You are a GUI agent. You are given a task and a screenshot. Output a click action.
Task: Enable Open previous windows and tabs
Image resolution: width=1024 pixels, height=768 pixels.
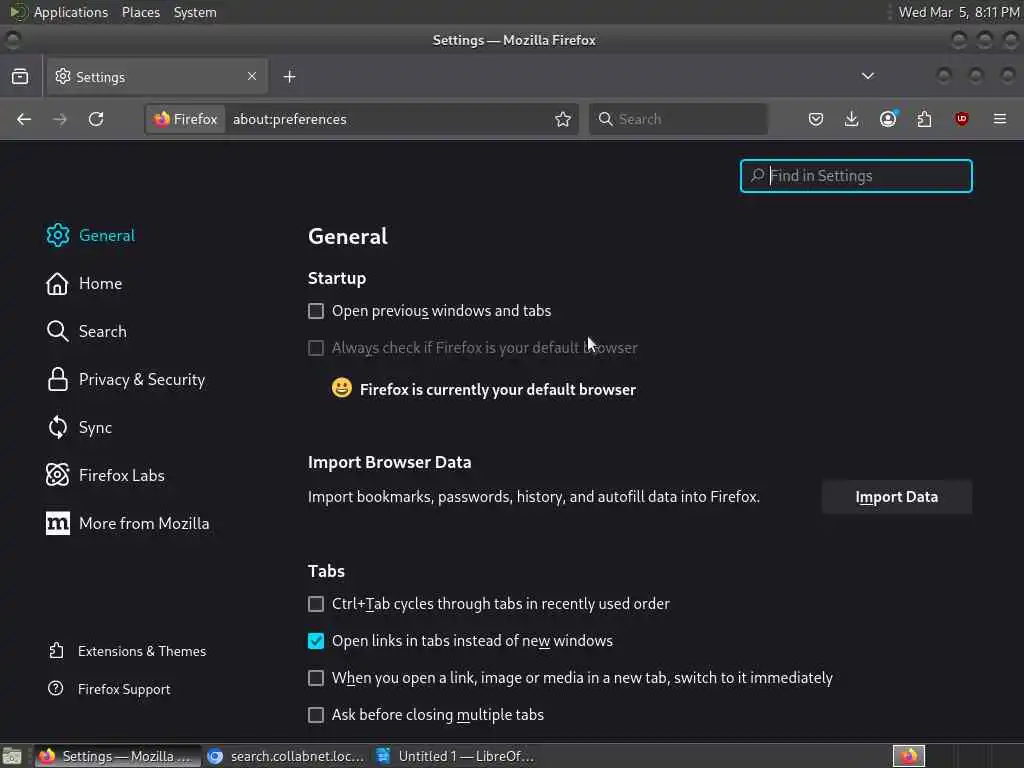[x=316, y=311]
